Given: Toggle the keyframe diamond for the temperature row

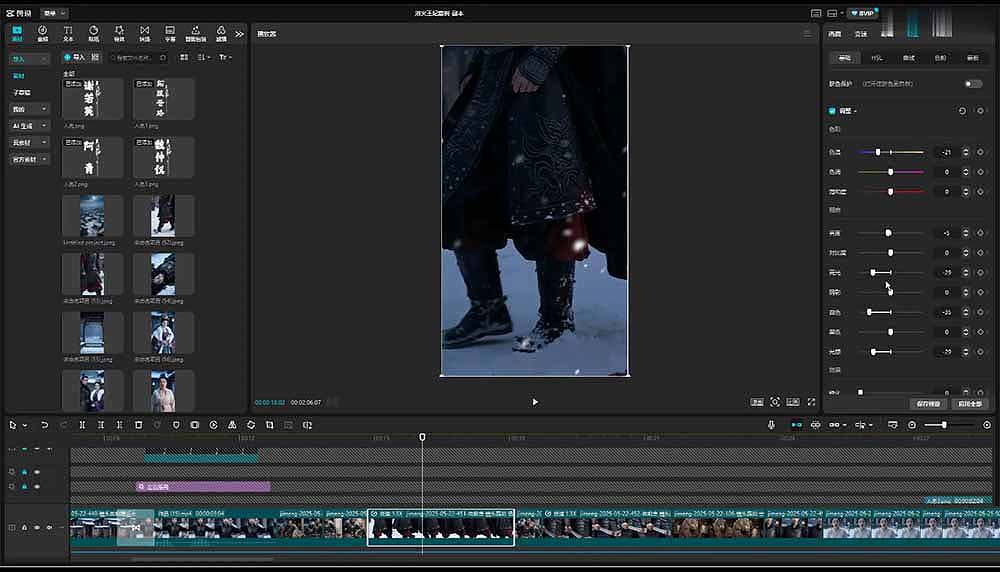Looking at the screenshot, I should click(980, 152).
